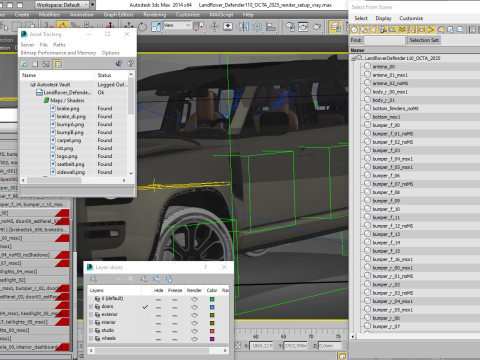
Task: Open Graph Editors menu
Action: (118, 15)
